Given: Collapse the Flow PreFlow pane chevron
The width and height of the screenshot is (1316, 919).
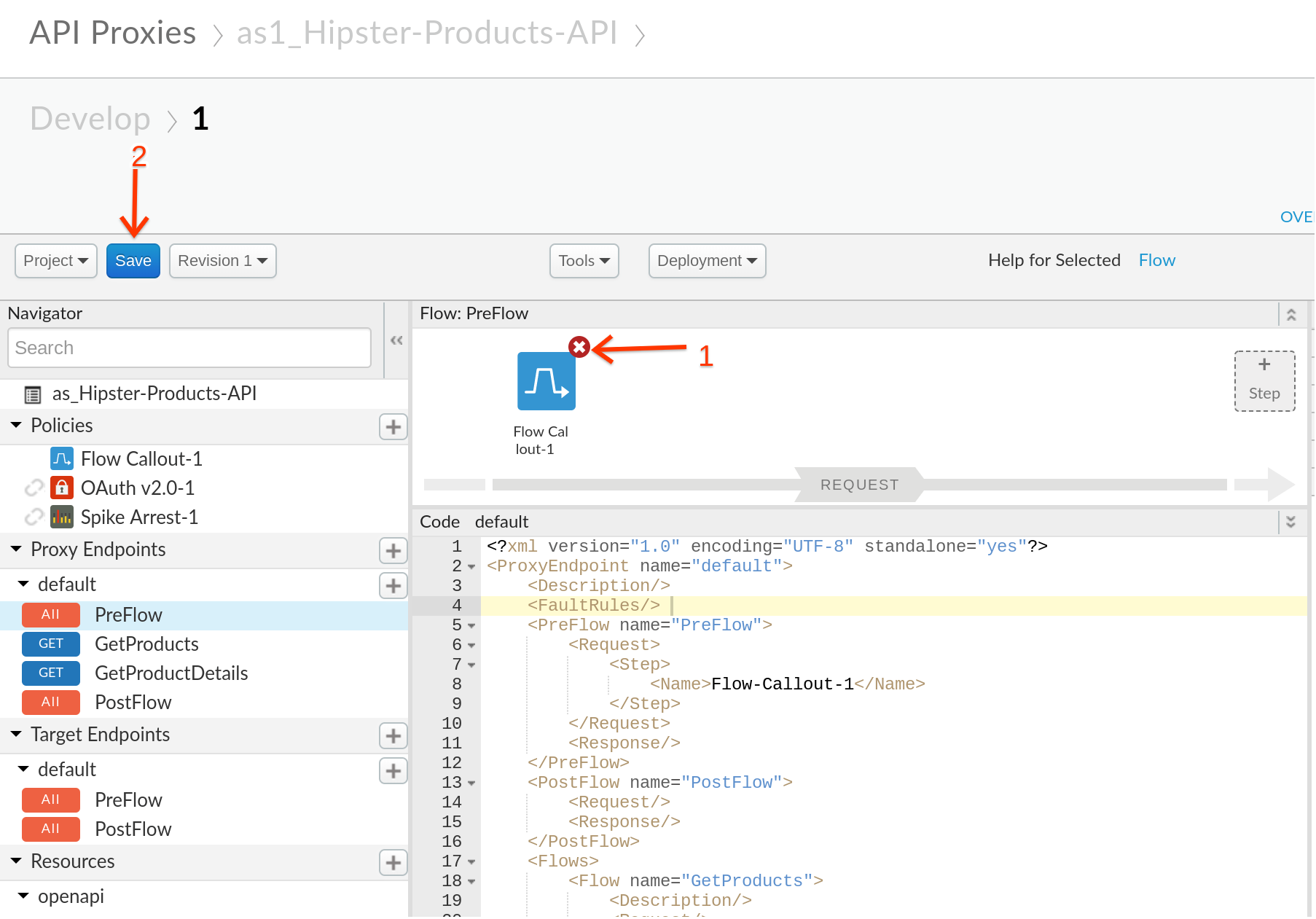Looking at the screenshot, I should tap(1291, 314).
